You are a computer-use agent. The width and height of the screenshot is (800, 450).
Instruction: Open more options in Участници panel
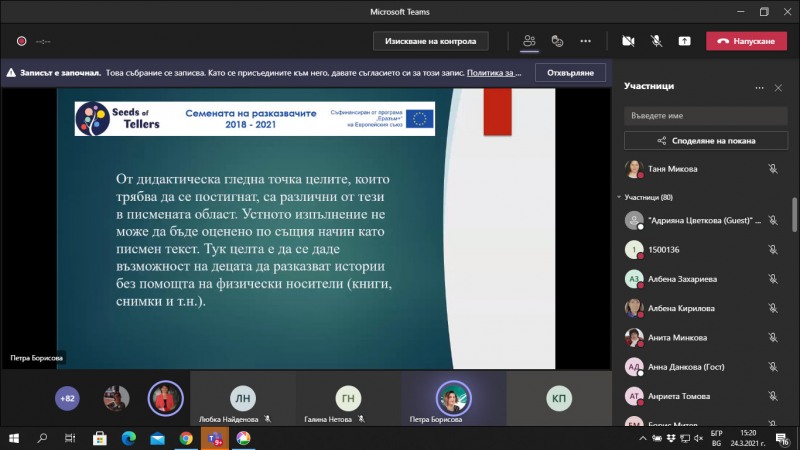tap(759, 87)
